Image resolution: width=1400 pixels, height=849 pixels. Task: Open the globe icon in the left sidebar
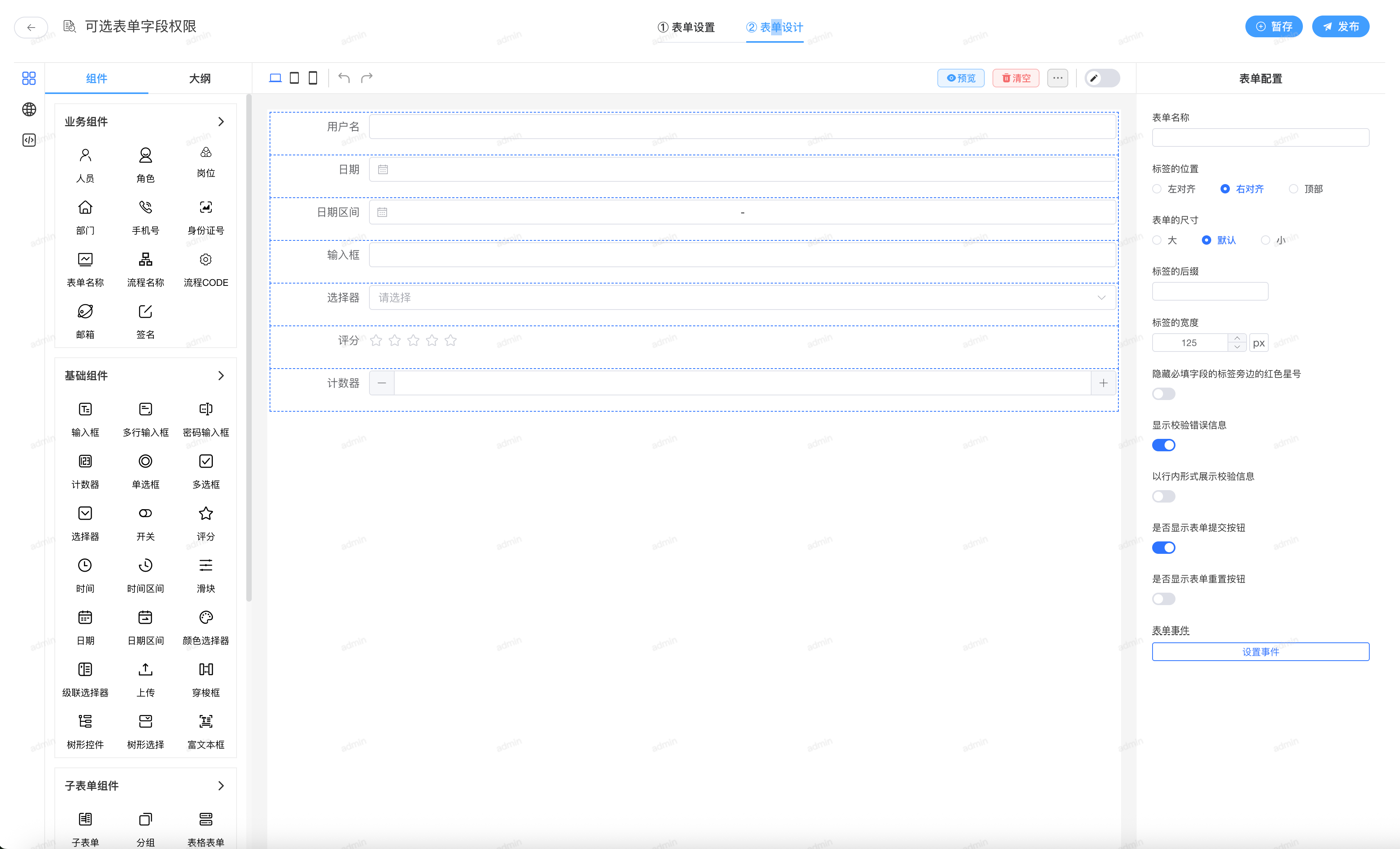click(29, 109)
